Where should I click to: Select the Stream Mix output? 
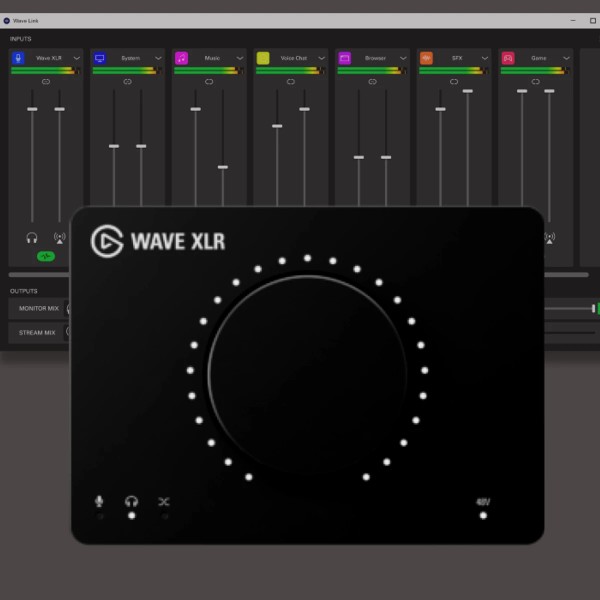tap(38, 332)
